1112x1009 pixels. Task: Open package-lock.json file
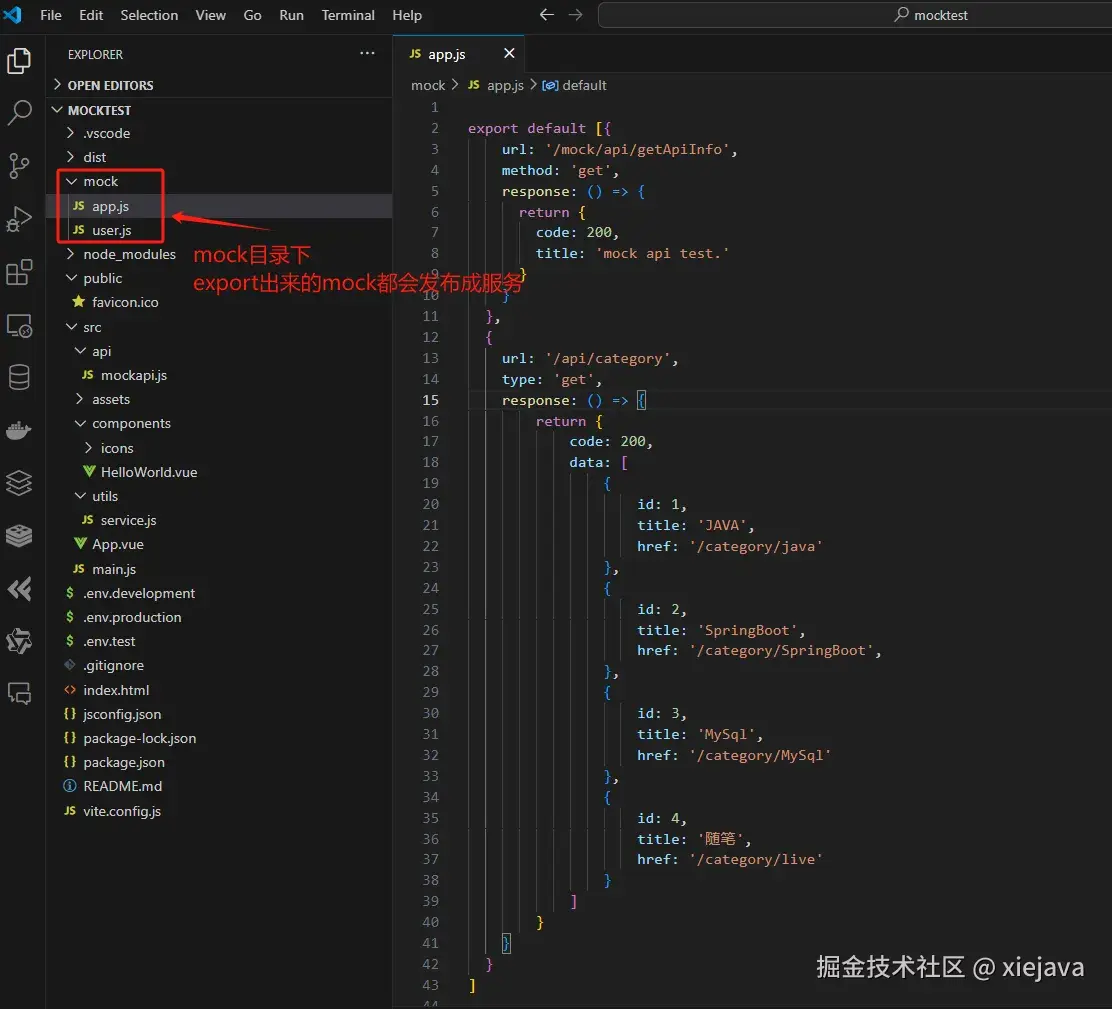(219, 738)
